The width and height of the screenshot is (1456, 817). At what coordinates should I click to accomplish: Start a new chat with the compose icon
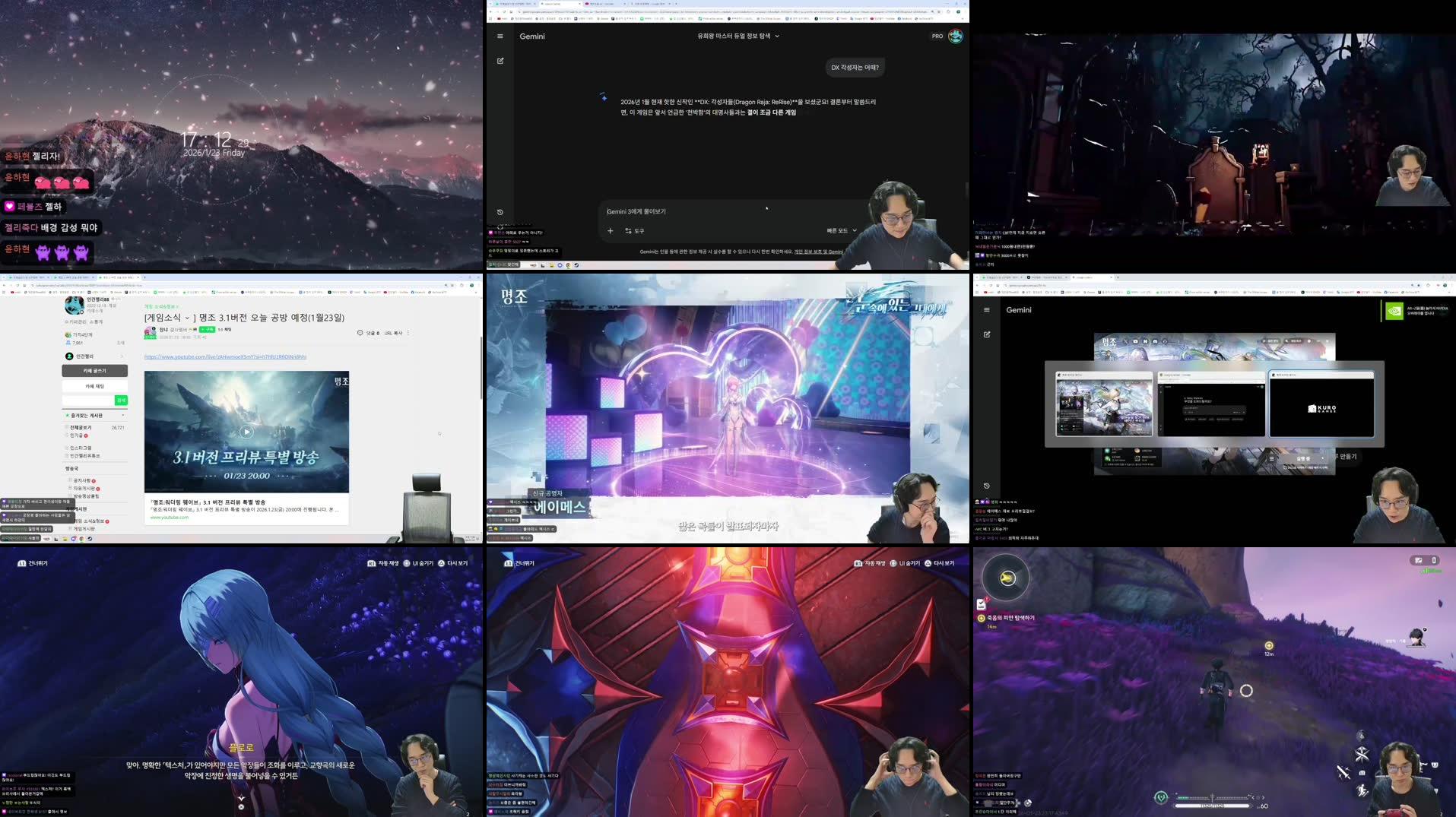click(500, 60)
